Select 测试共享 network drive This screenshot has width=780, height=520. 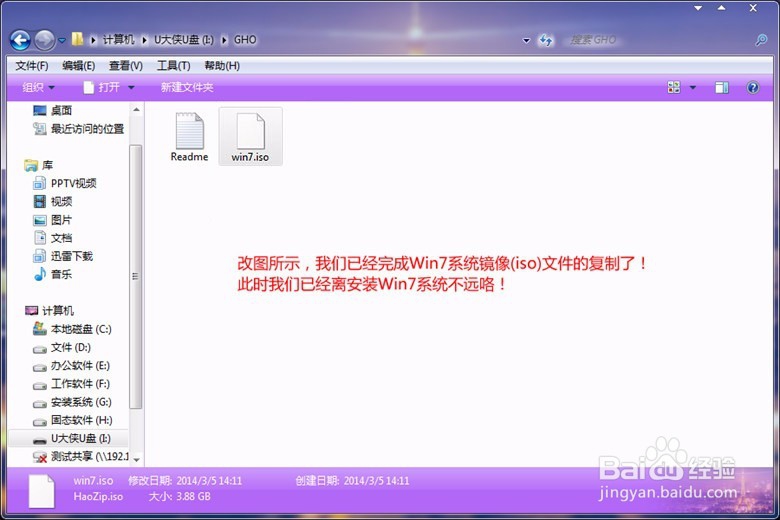[x=81, y=457]
